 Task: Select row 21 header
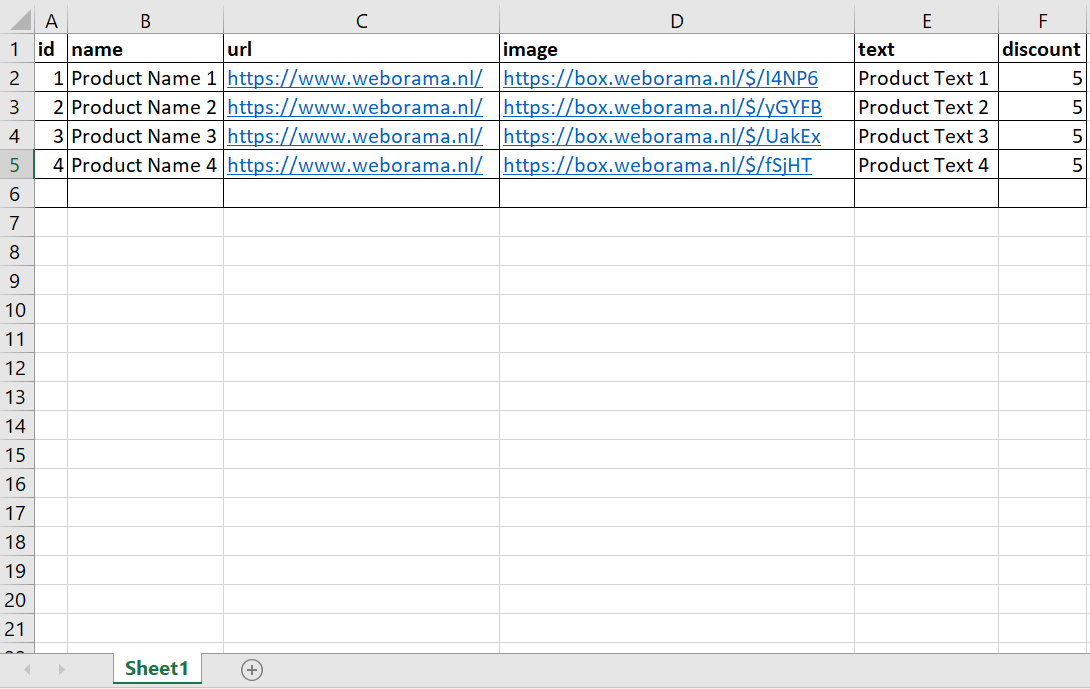15,629
